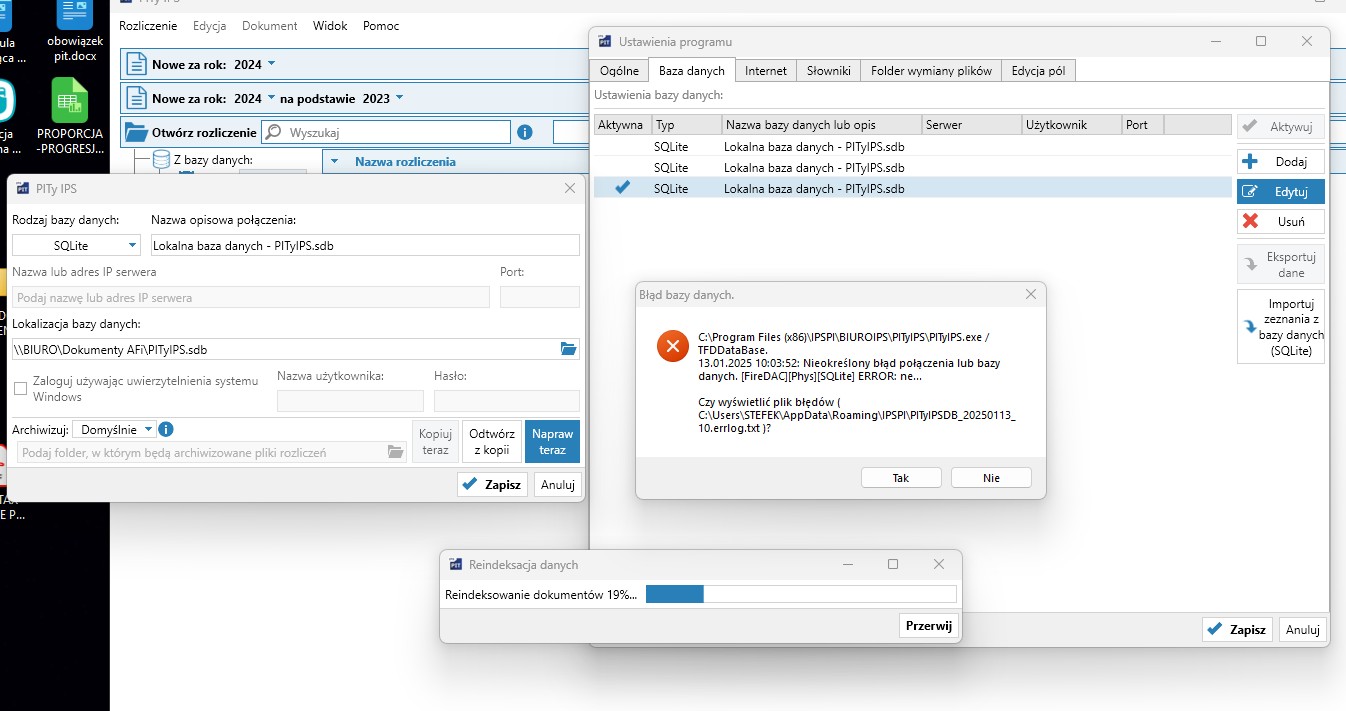Expand the Archiwizuj Domyślnie dropdown
The width and height of the screenshot is (1346, 711).
[x=149, y=429]
